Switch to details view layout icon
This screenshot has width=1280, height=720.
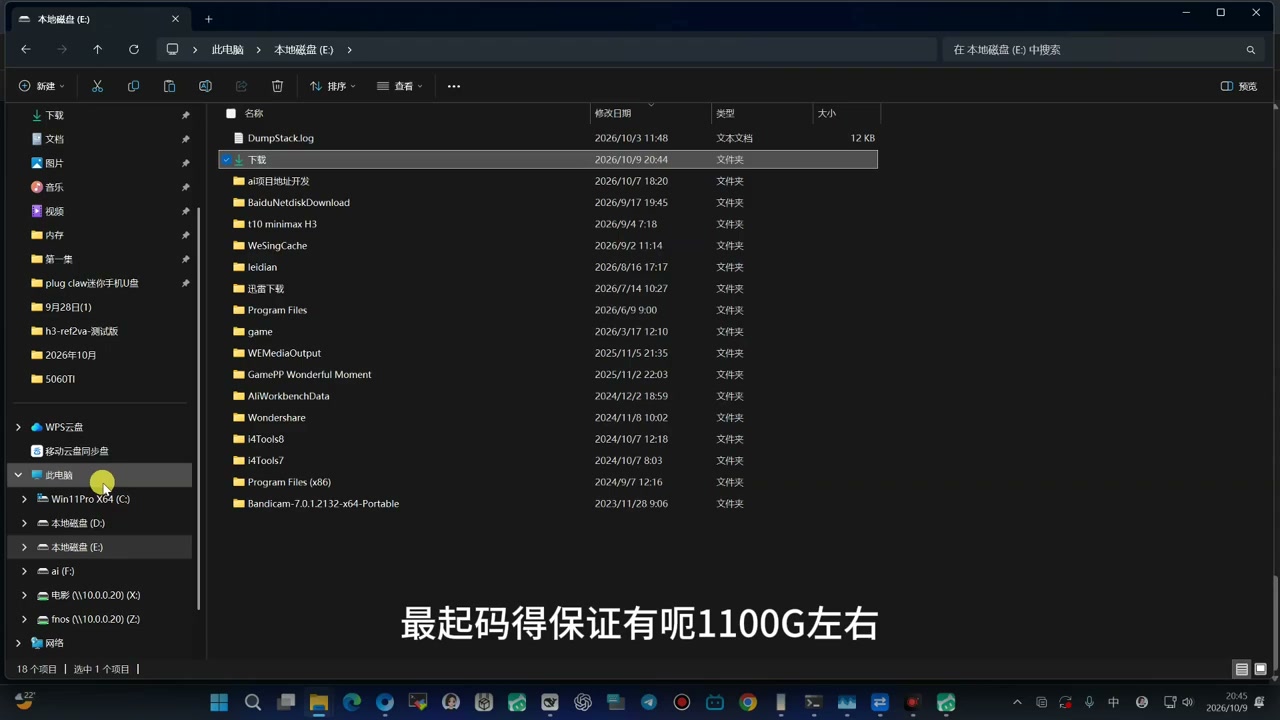click(1241, 669)
